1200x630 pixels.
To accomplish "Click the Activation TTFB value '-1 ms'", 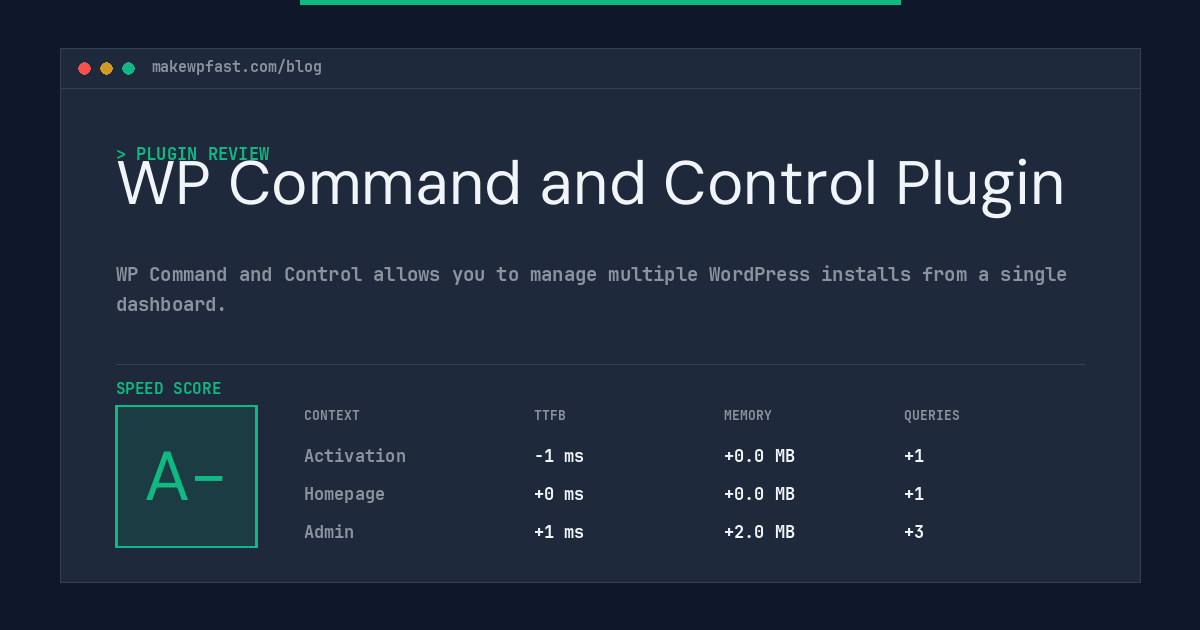I will 559,456.
